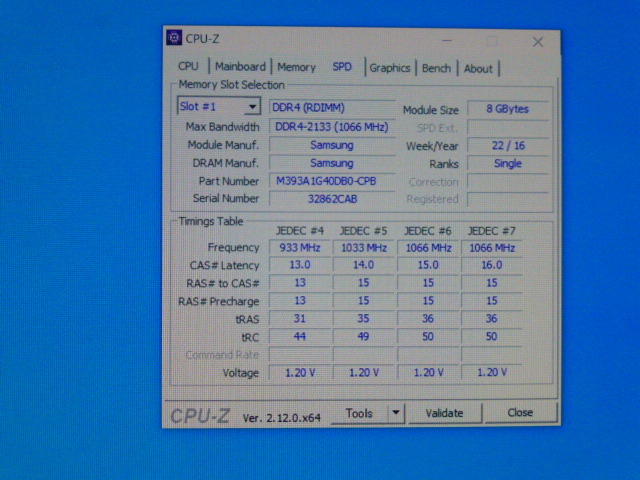Click the Single ranks value
The height and width of the screenshot is (480, 640).
pos(507,163)
